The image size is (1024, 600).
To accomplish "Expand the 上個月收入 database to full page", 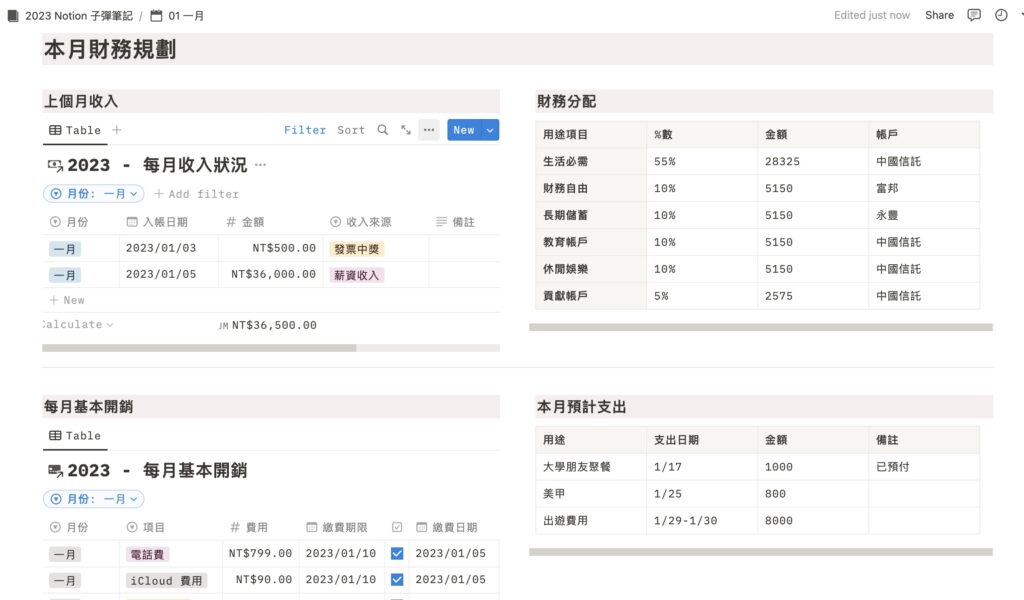I will [x=406, y=130].
